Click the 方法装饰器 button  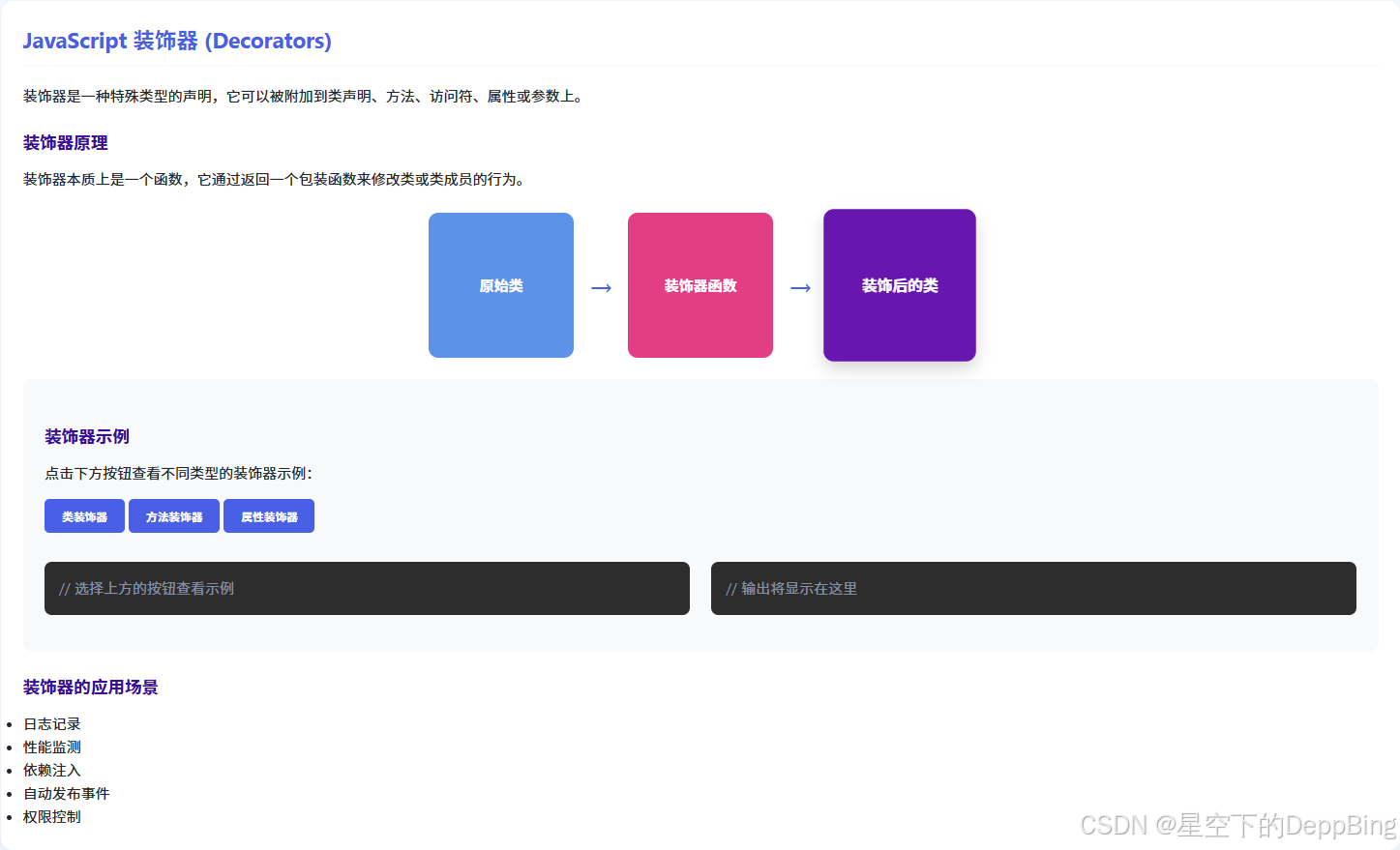click(173, 515)
